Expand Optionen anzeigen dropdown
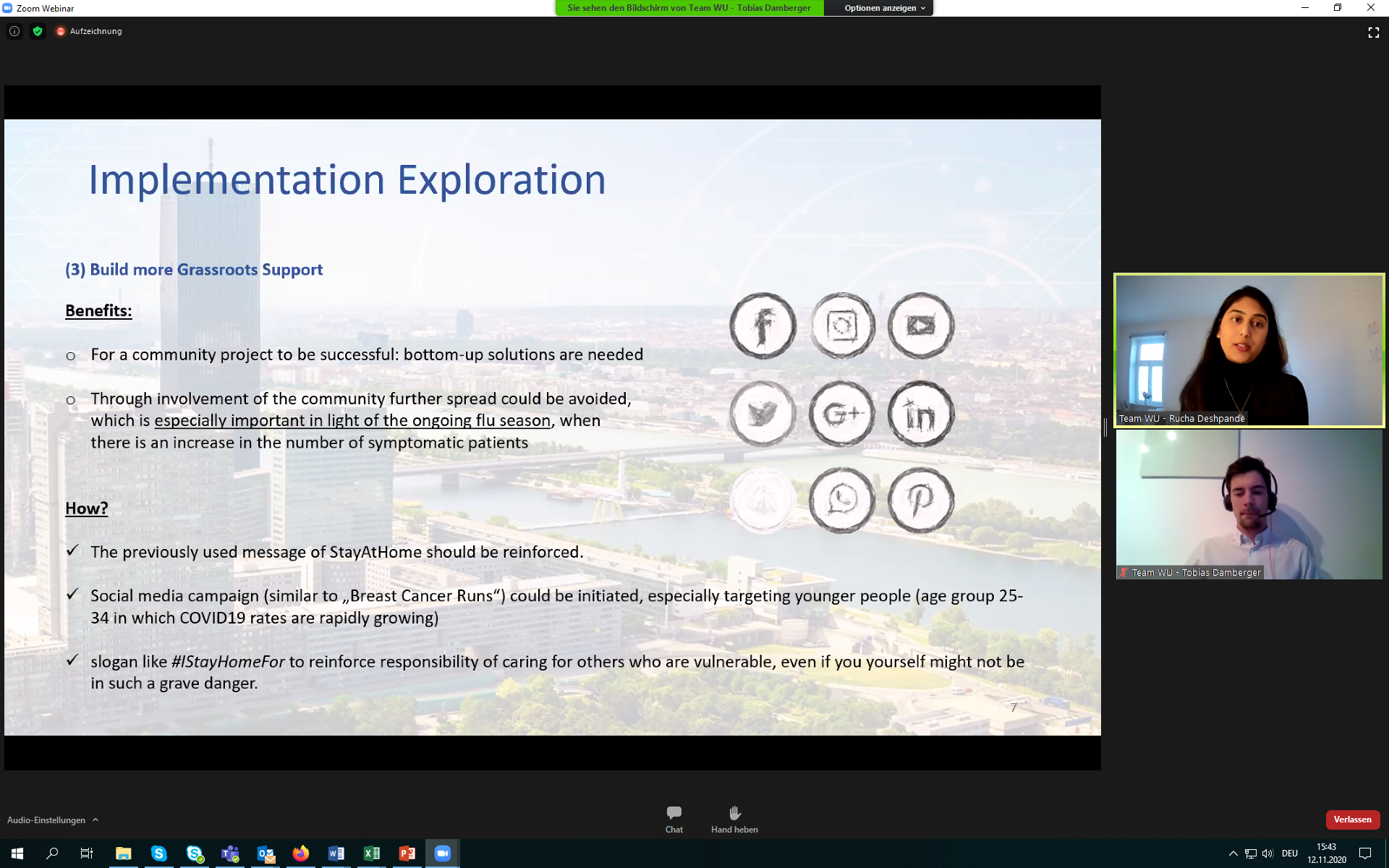The height and width of the screenshot is (868, 1389). 884,8
